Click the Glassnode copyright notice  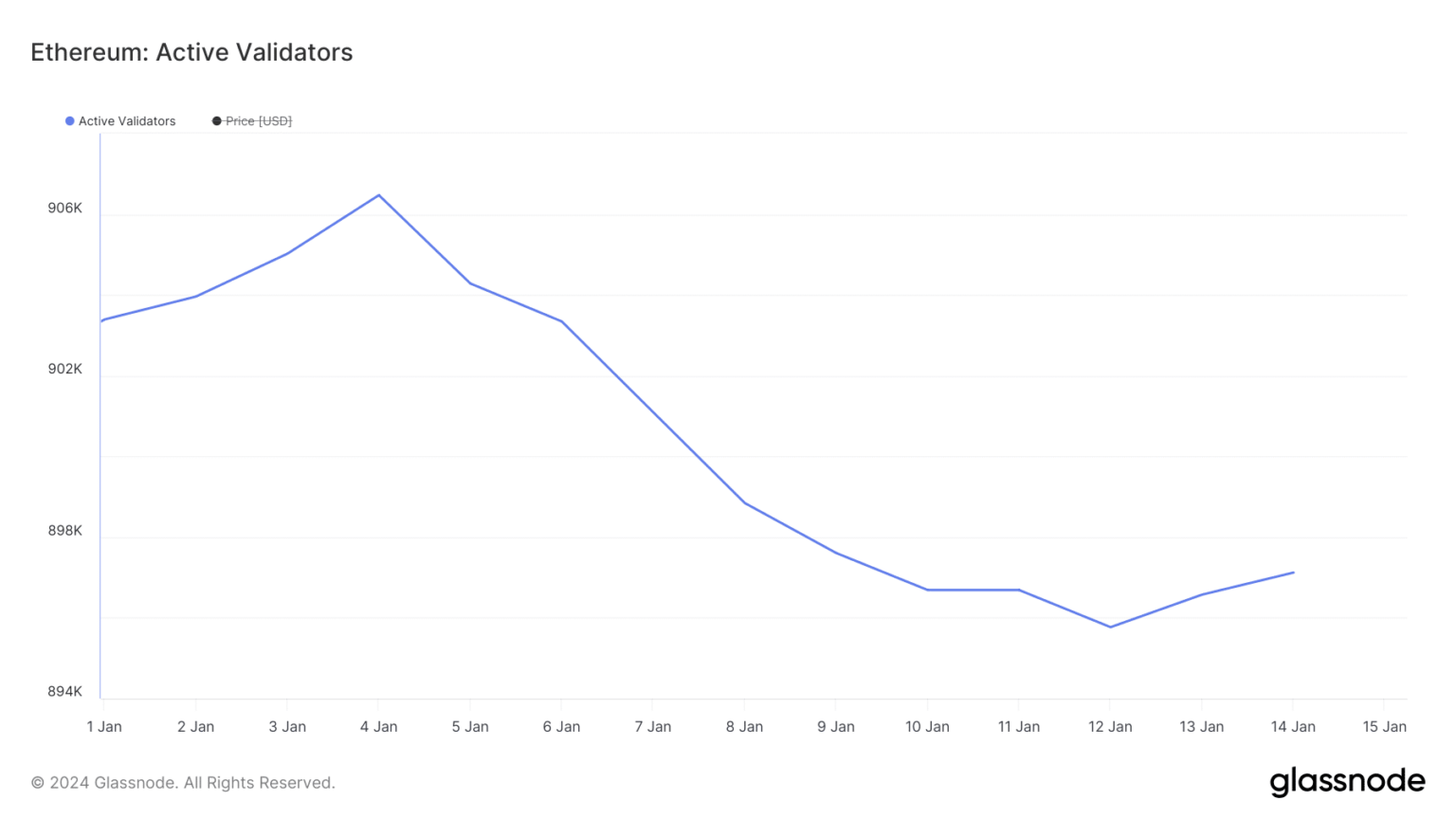(x=183, y=783)
